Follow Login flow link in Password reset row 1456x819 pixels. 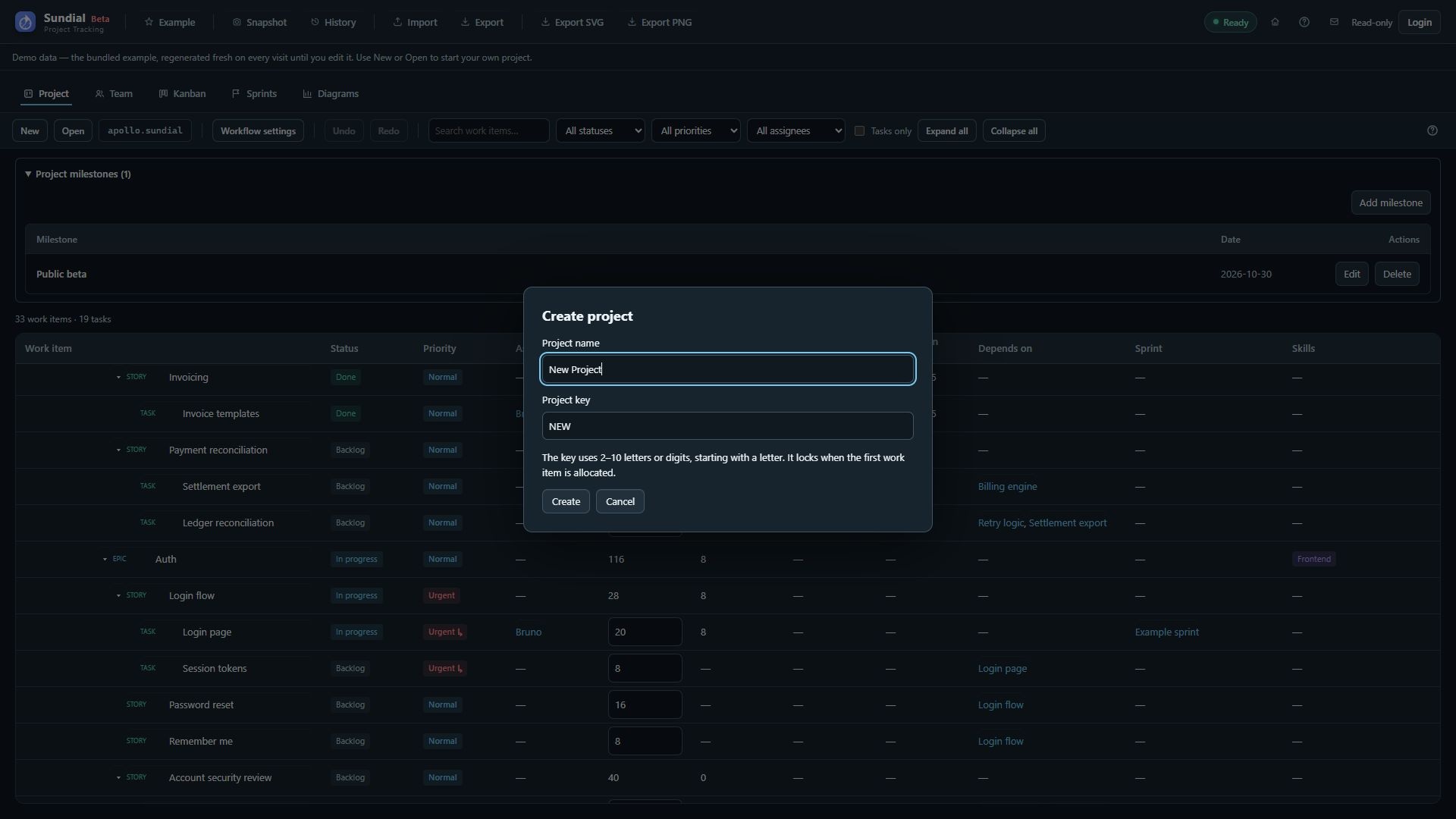click(1001, 705)
